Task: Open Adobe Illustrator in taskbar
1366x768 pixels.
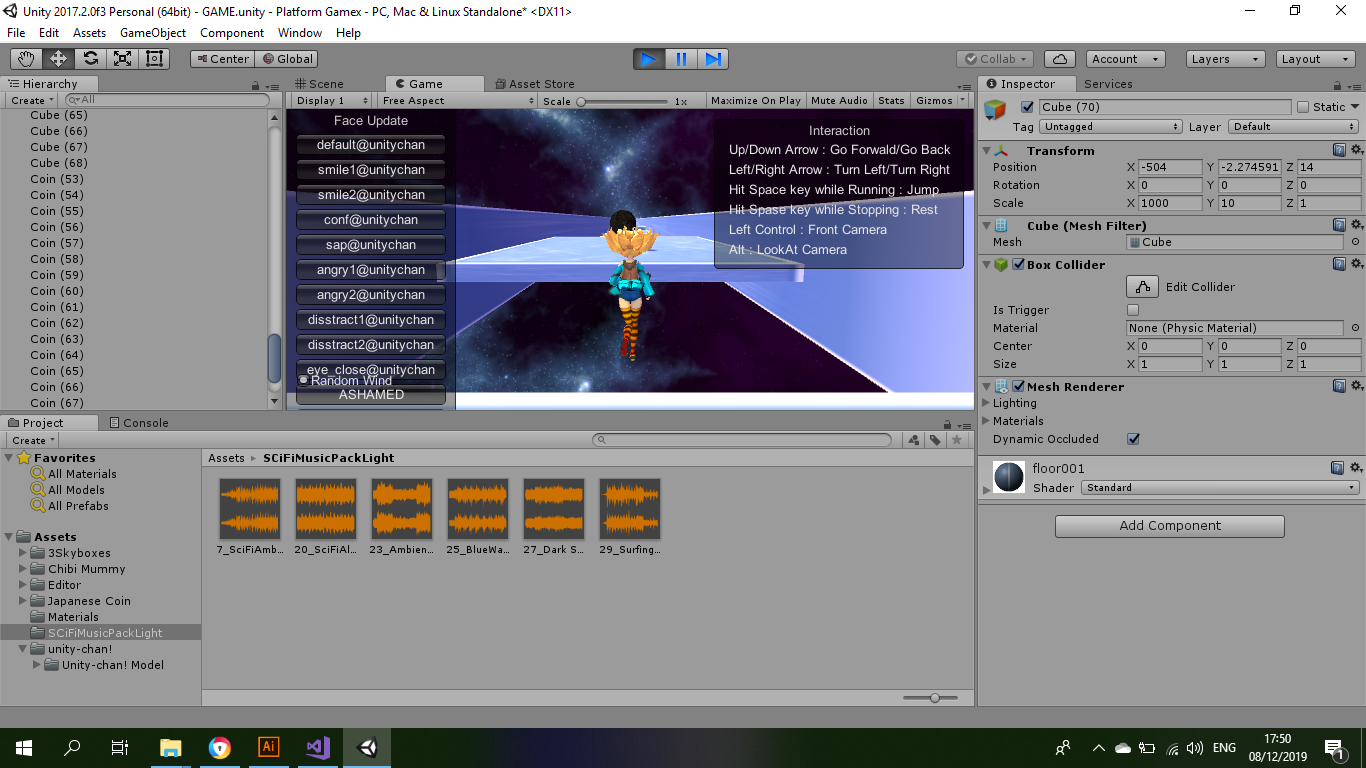Action: pyautogui.click(x=269, y=747)
